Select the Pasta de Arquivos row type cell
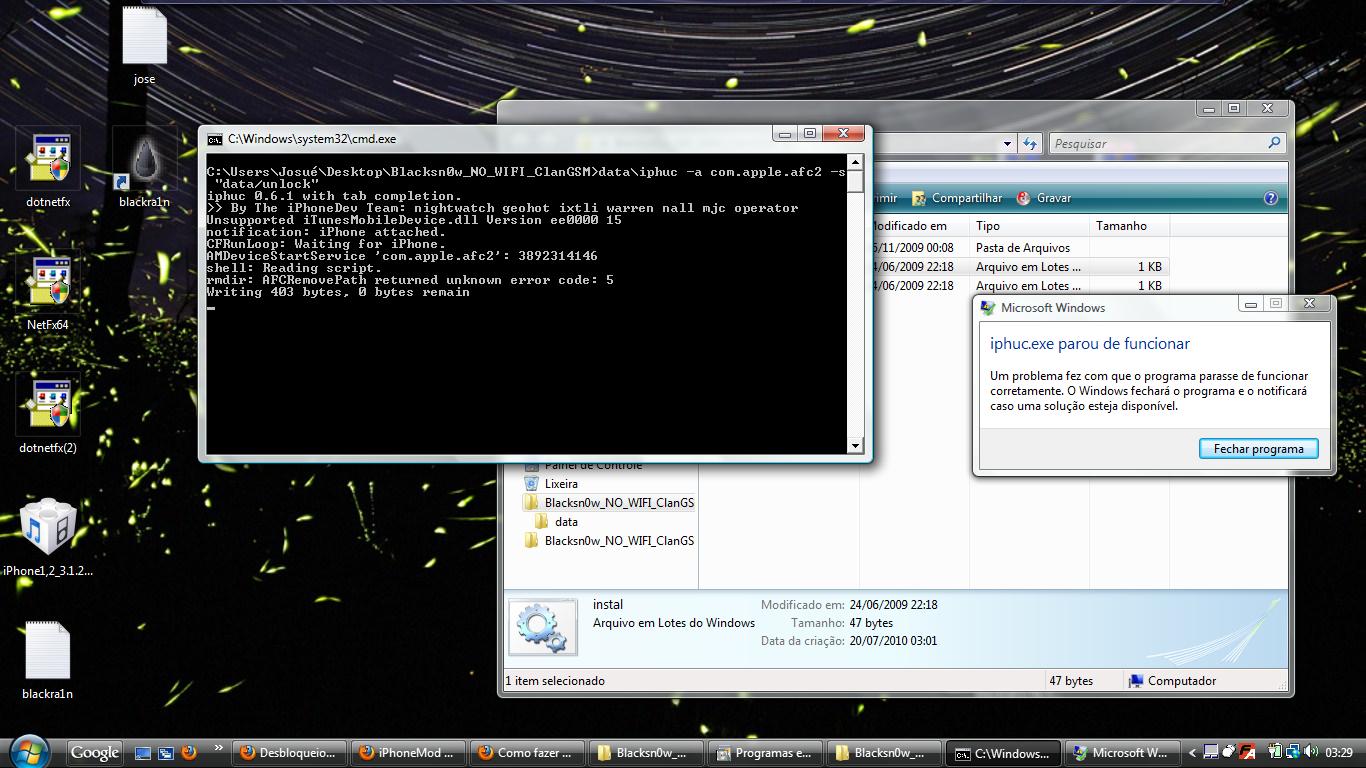The image size is (1366, 768). pos(1023,248)
